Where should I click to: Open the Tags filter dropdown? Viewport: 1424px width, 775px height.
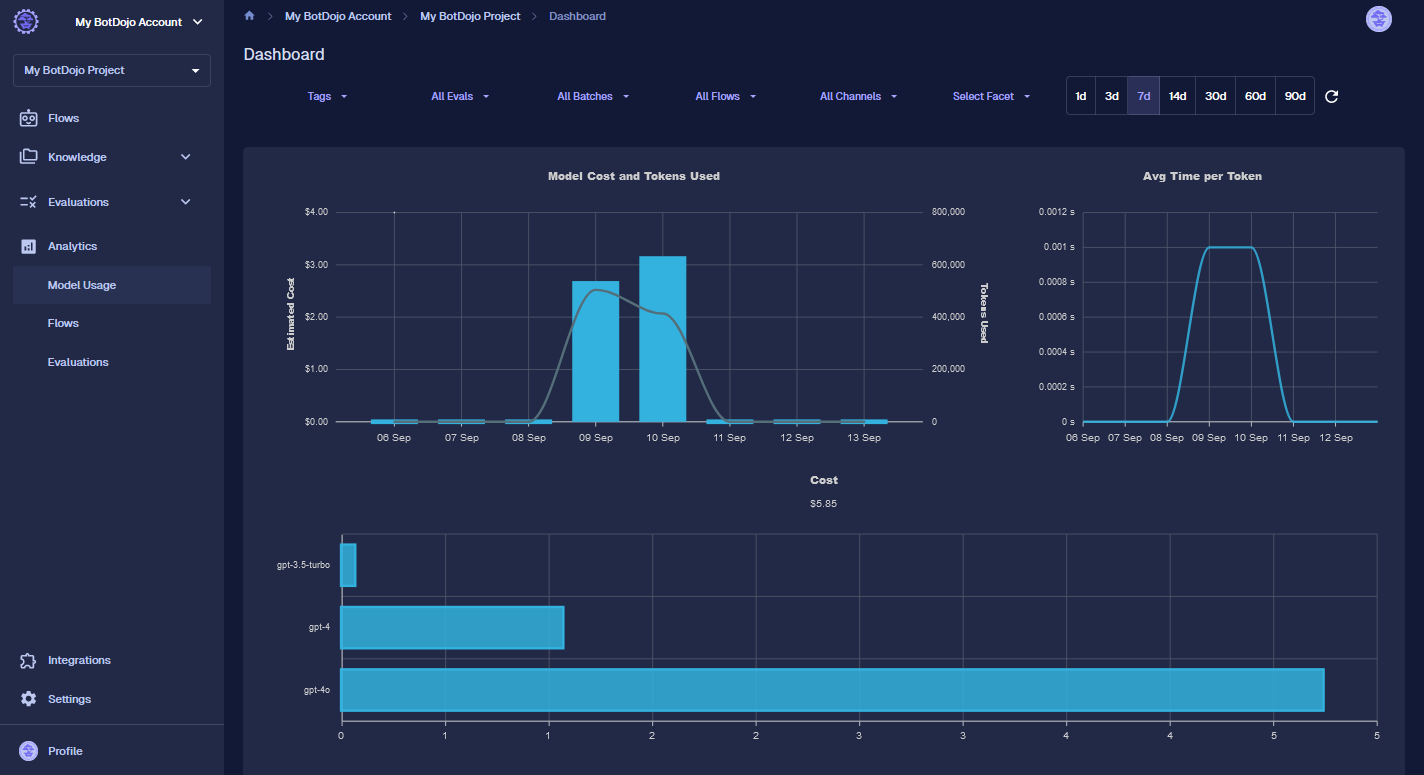(x=327, y=97)
